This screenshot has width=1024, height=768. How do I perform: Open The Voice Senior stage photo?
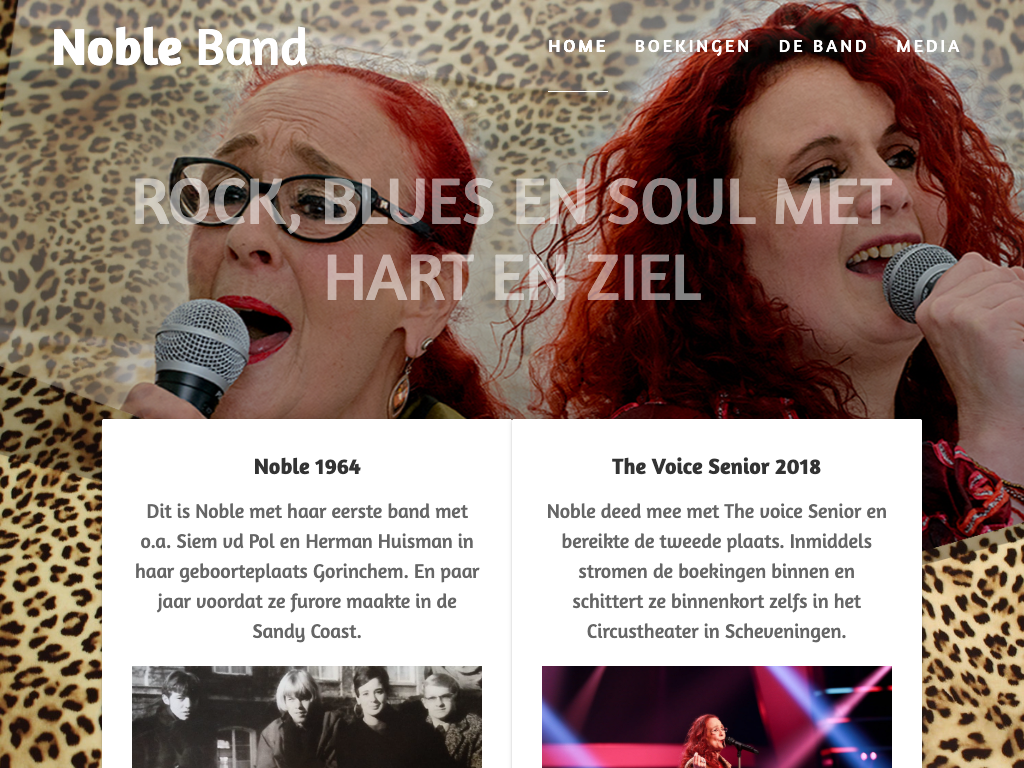tap(716, 717)
